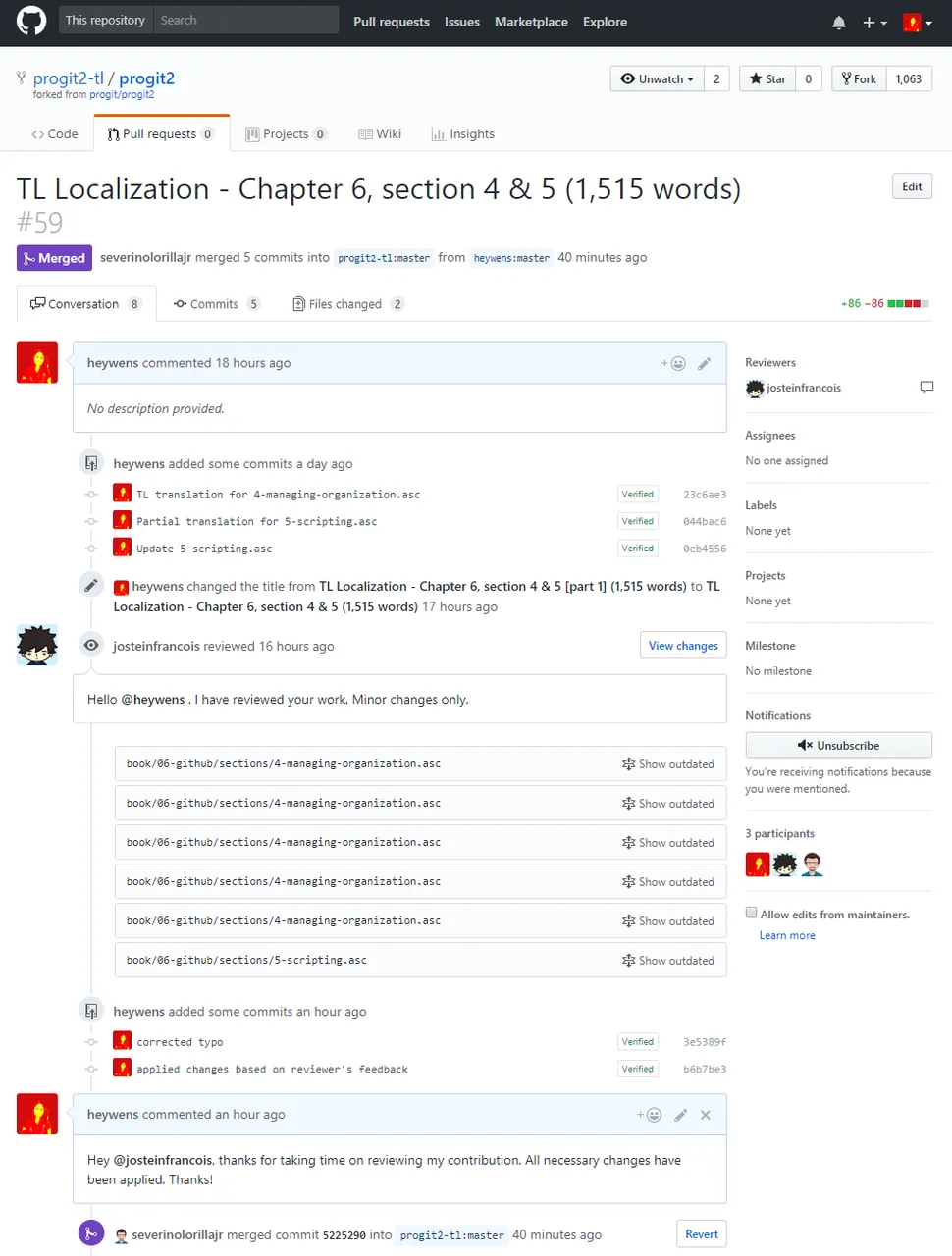
Task: Star the repository
Action: [767, 78]
